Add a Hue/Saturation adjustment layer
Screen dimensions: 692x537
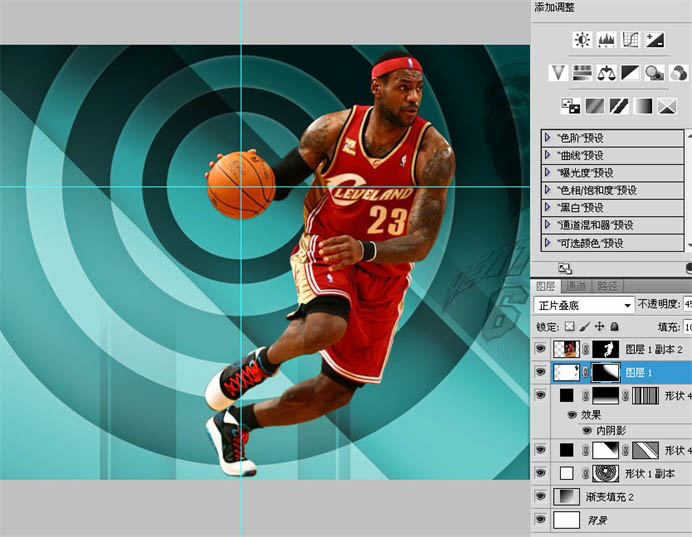point(582,72)
